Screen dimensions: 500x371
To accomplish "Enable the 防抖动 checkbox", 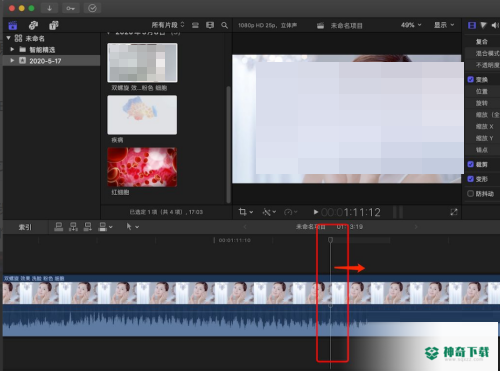I will click(x=471, y=194).
